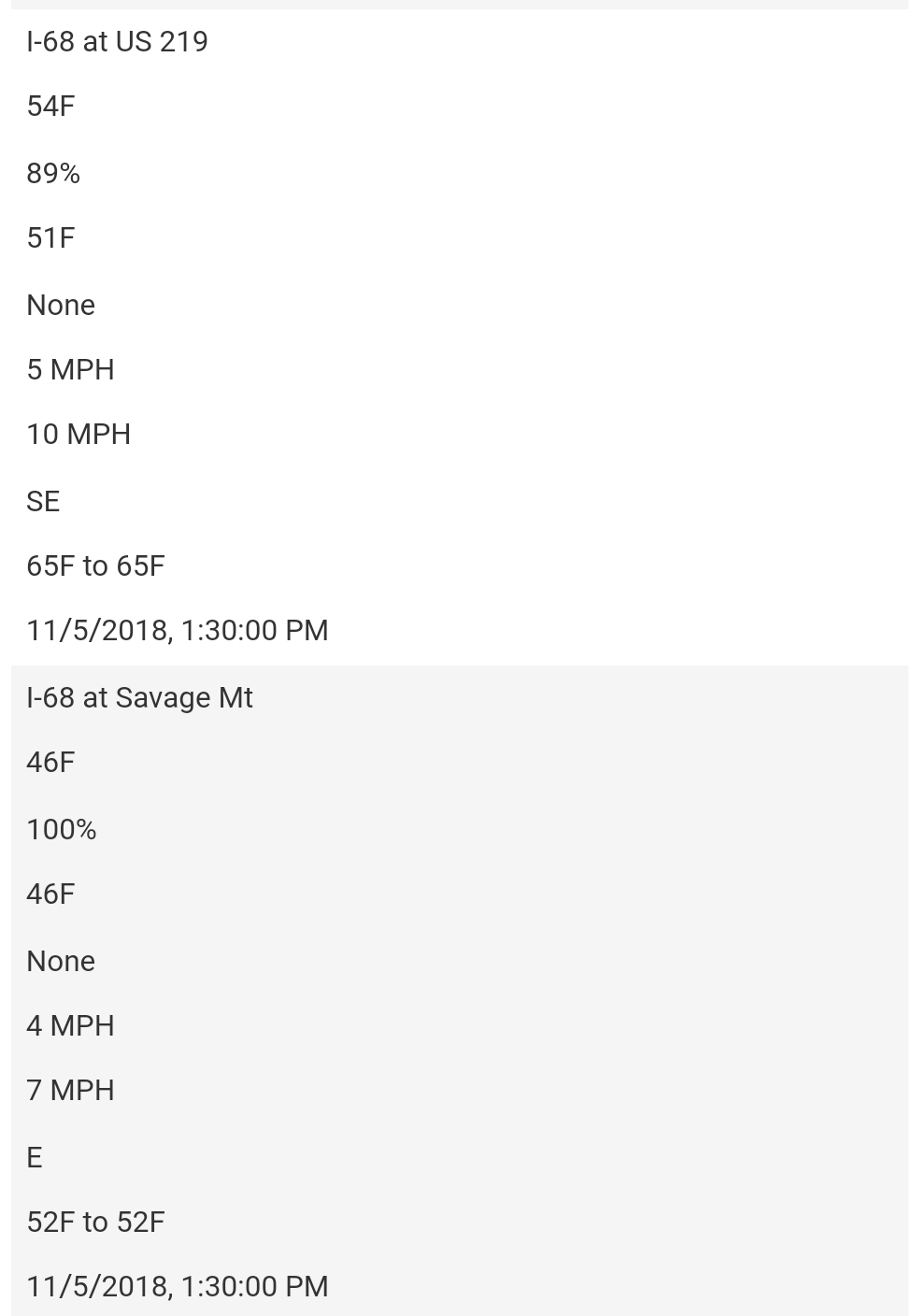Select the I-68 at Savage Mt station name

(x=139, y=698)
